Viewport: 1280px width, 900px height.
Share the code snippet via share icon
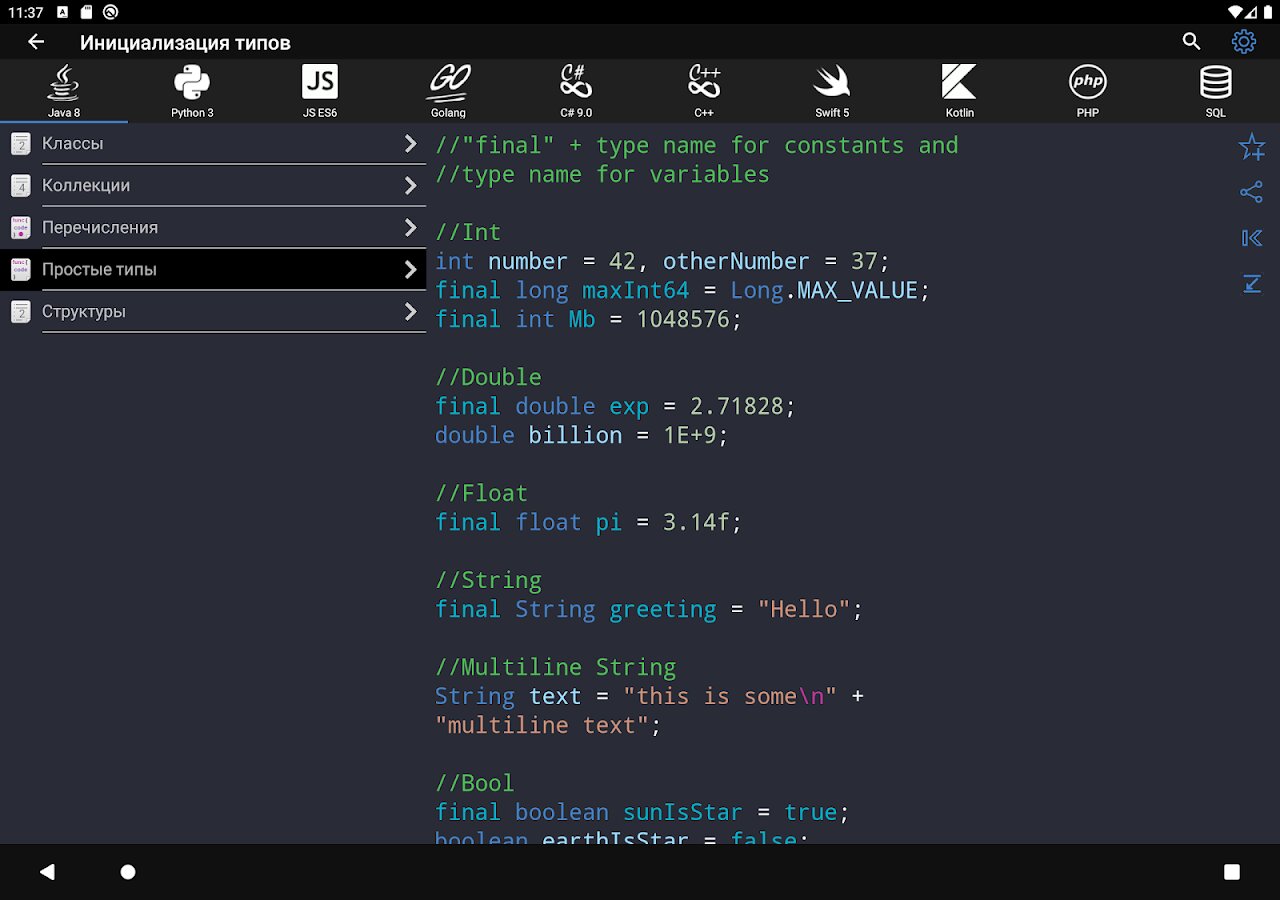coord(1251,192)
